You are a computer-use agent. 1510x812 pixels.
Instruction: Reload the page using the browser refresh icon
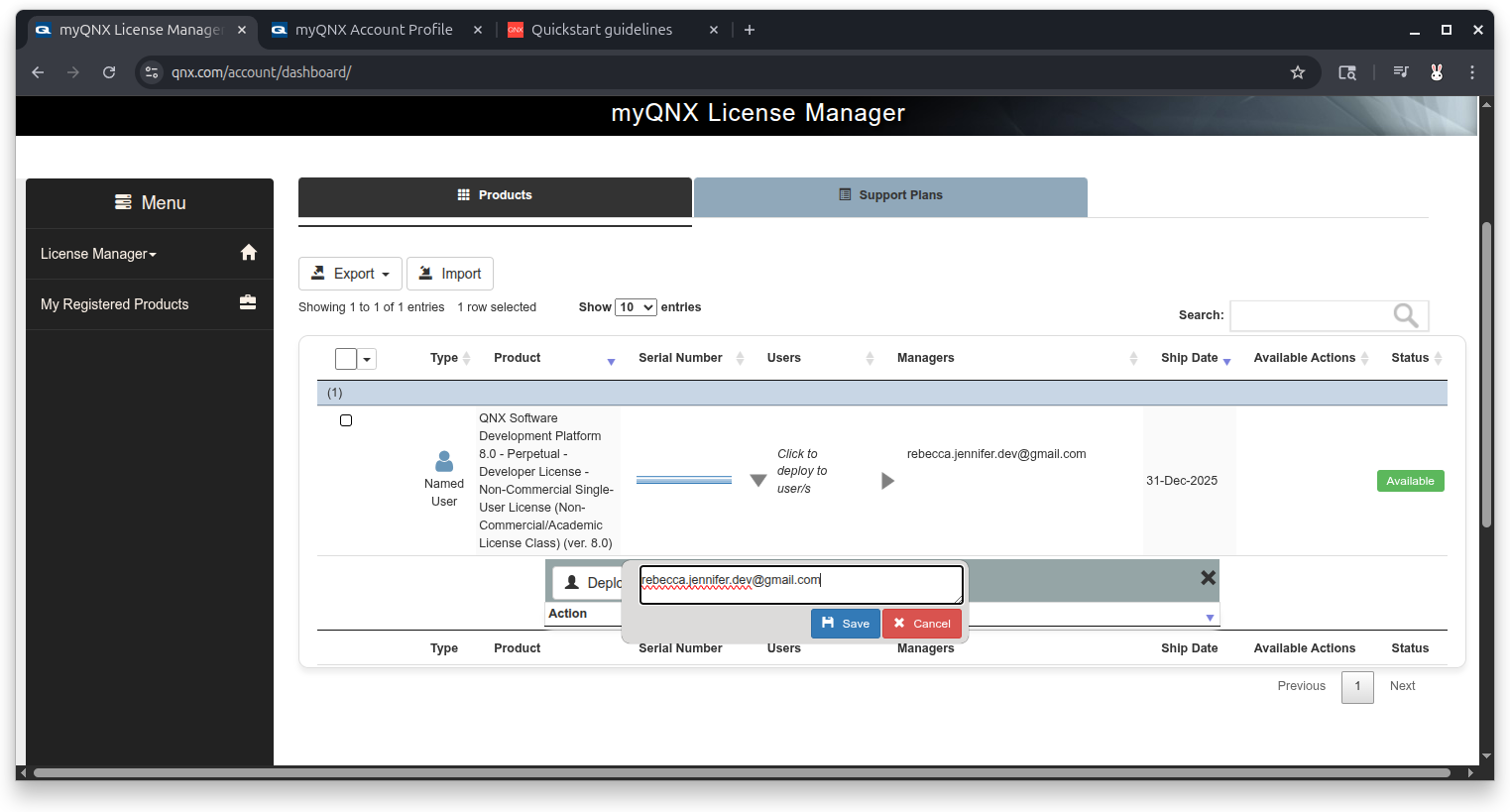[x=109, y=72]
